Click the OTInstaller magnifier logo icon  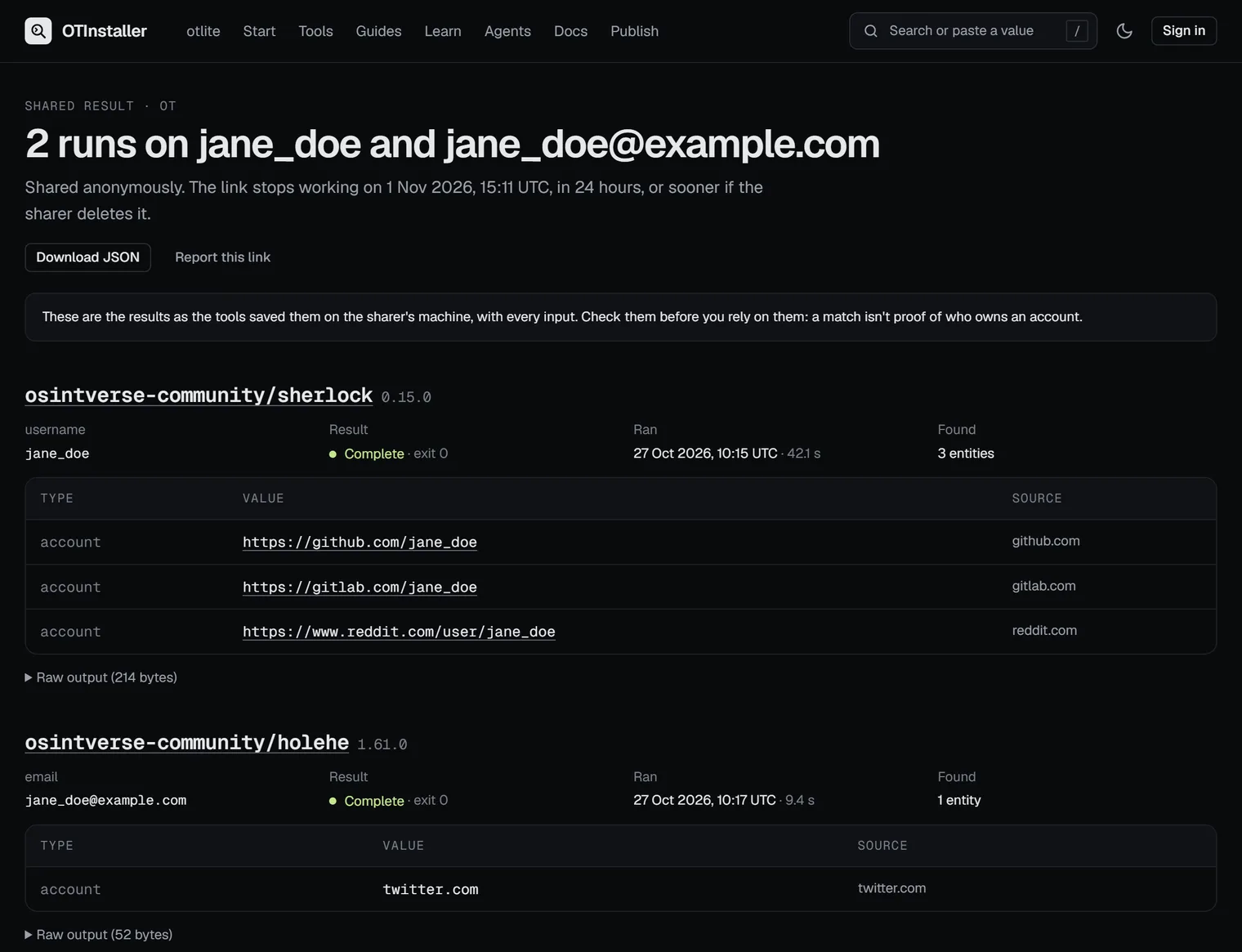point(38,31)
